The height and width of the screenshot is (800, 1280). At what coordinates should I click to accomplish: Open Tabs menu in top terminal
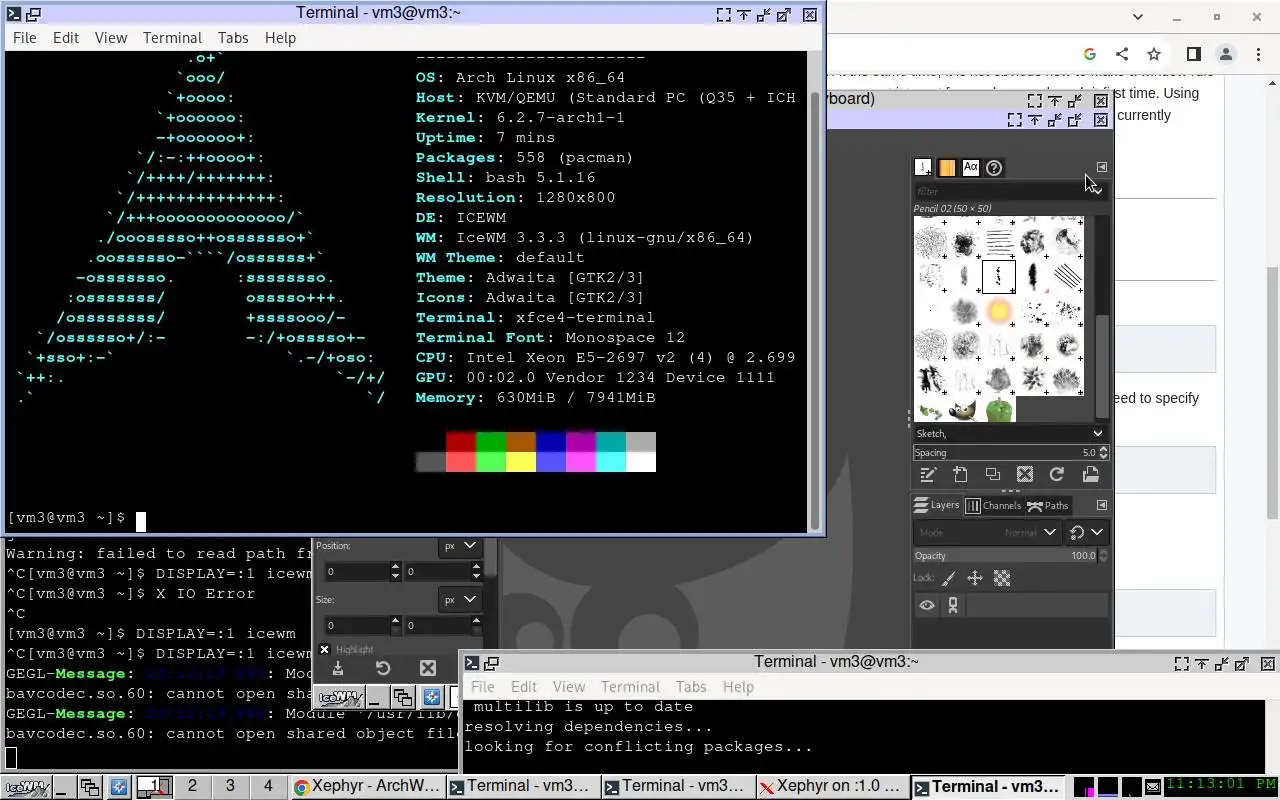coord(233,37)
